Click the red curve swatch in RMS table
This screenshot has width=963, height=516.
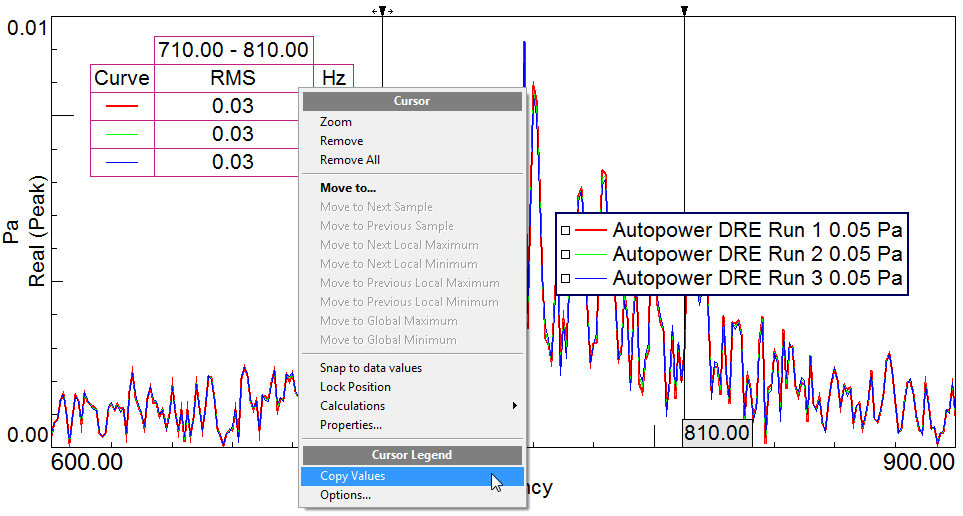[121, 105]
